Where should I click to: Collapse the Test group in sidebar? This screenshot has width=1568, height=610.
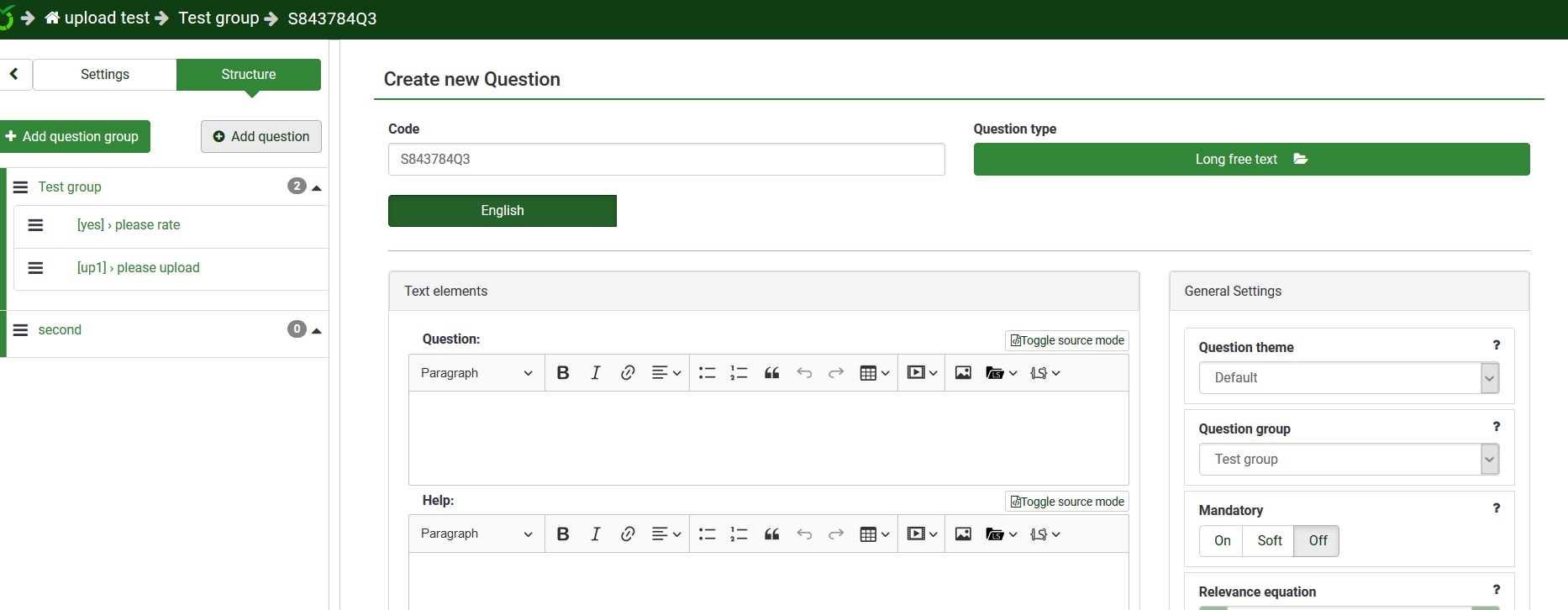(317, 187)
